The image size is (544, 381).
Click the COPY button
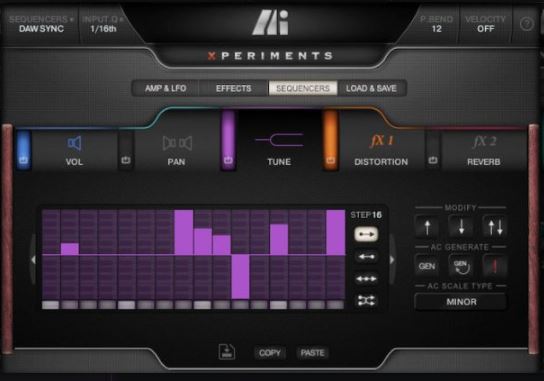coord(270,353)
